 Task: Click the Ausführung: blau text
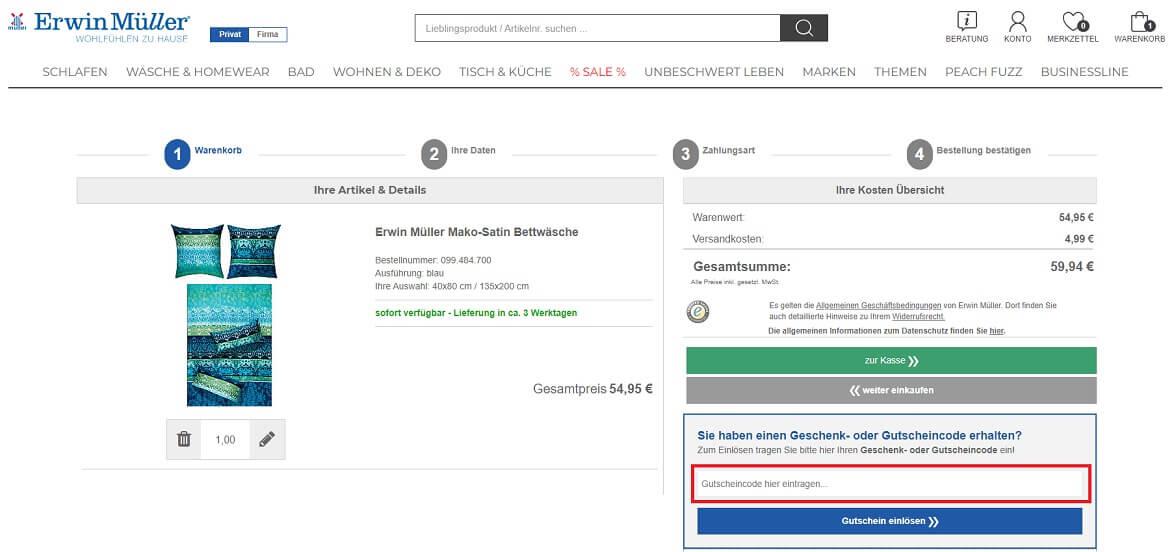[410, 273]
